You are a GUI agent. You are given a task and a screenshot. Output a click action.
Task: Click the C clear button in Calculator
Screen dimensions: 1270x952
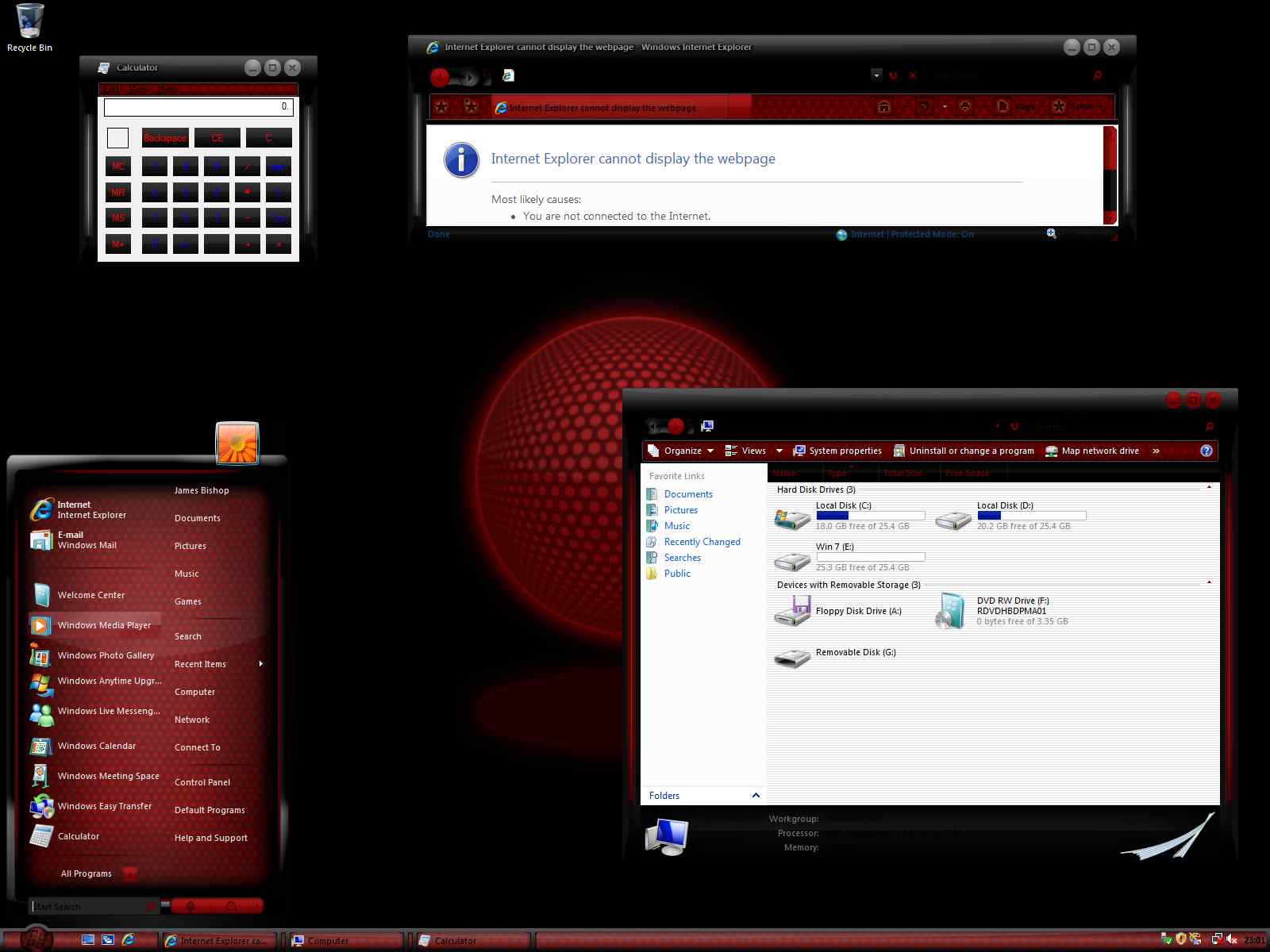pos(268,138)
